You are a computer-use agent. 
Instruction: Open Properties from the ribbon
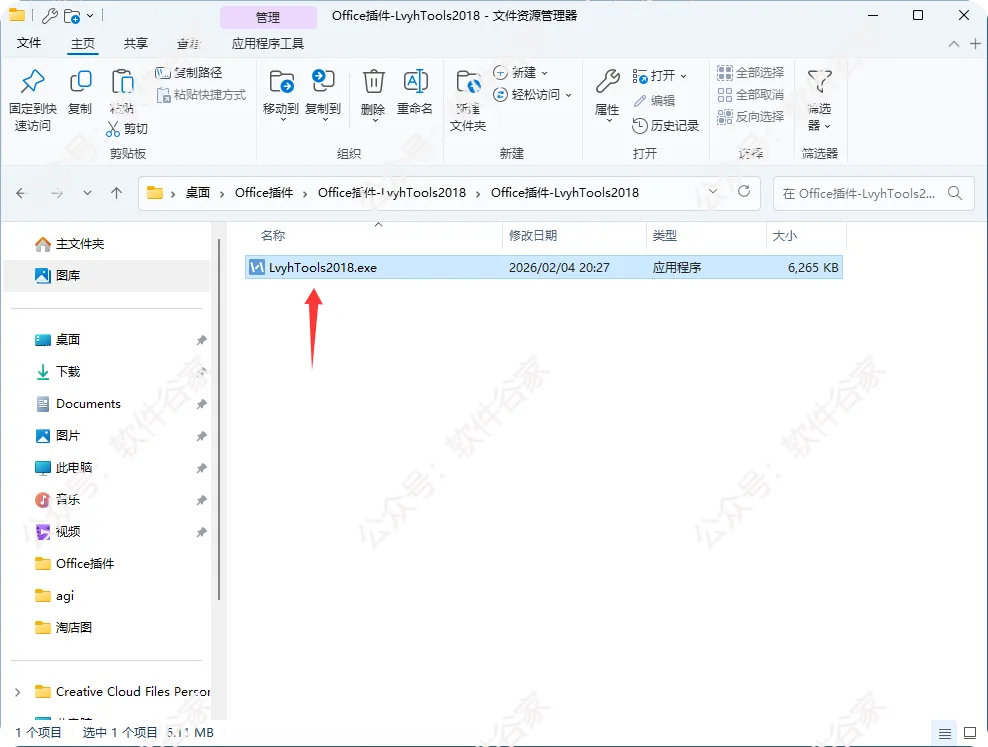pos(607,94)
